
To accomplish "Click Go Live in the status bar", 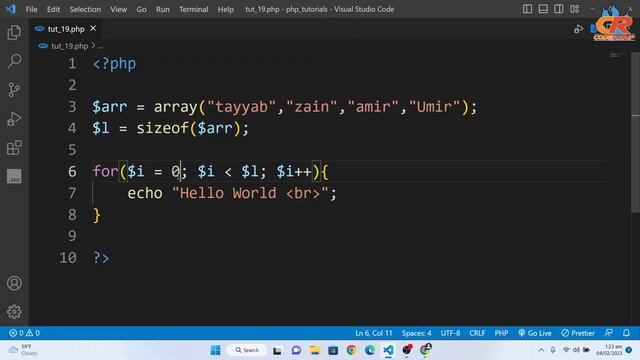I will (535, 333).
